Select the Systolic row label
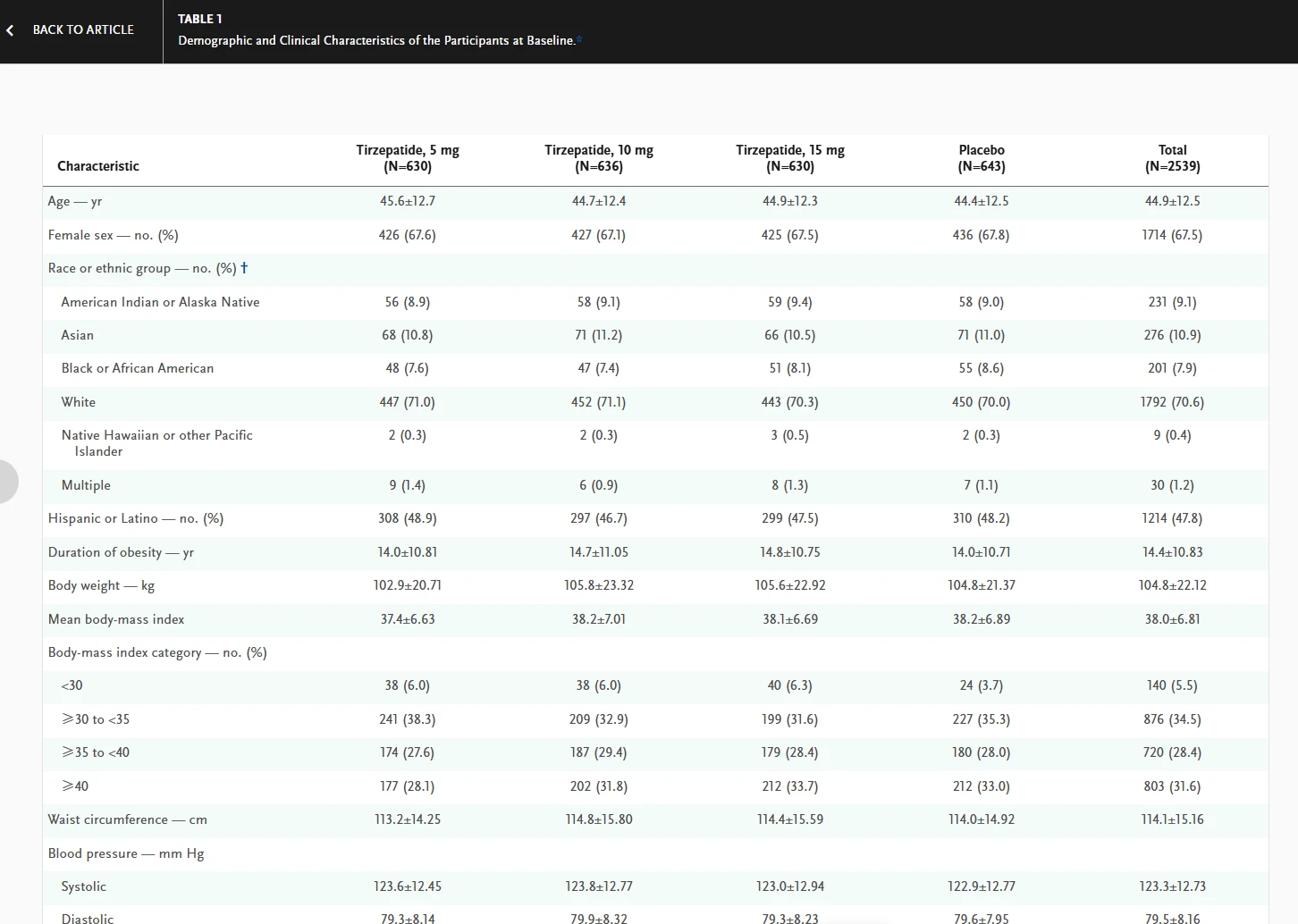The width and height of the screenshot is (1298, 924). click(x=84, y=886)
